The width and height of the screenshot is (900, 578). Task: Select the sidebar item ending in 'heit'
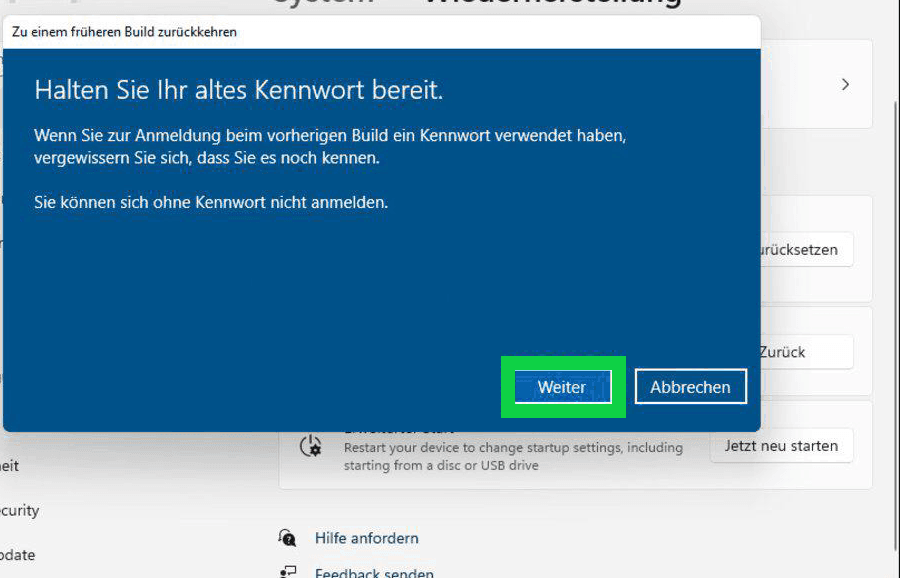[10, 466]
